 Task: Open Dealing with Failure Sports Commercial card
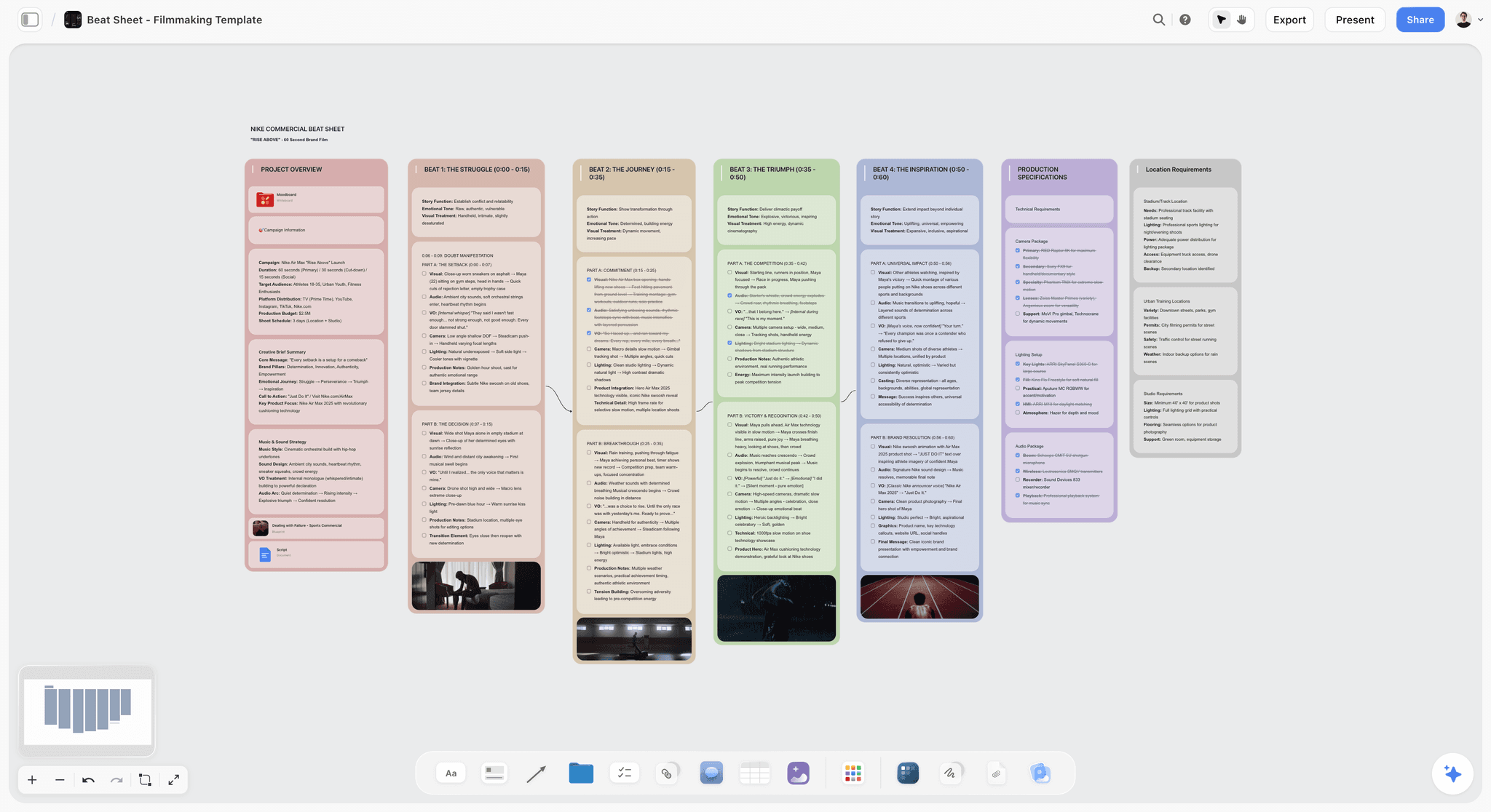click(x=316, y=528)
